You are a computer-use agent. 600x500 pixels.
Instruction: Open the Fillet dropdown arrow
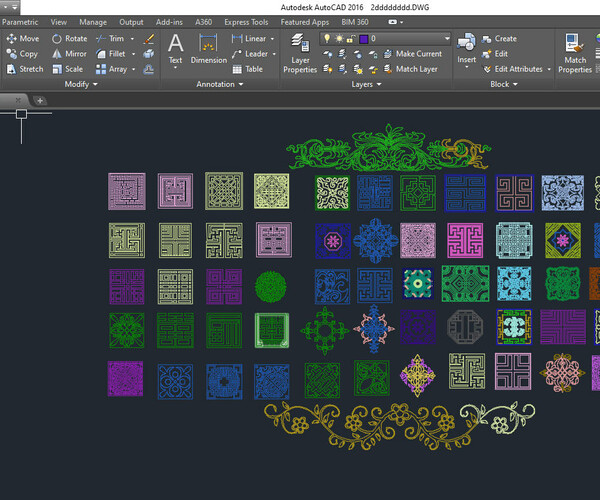click(134, 54)
